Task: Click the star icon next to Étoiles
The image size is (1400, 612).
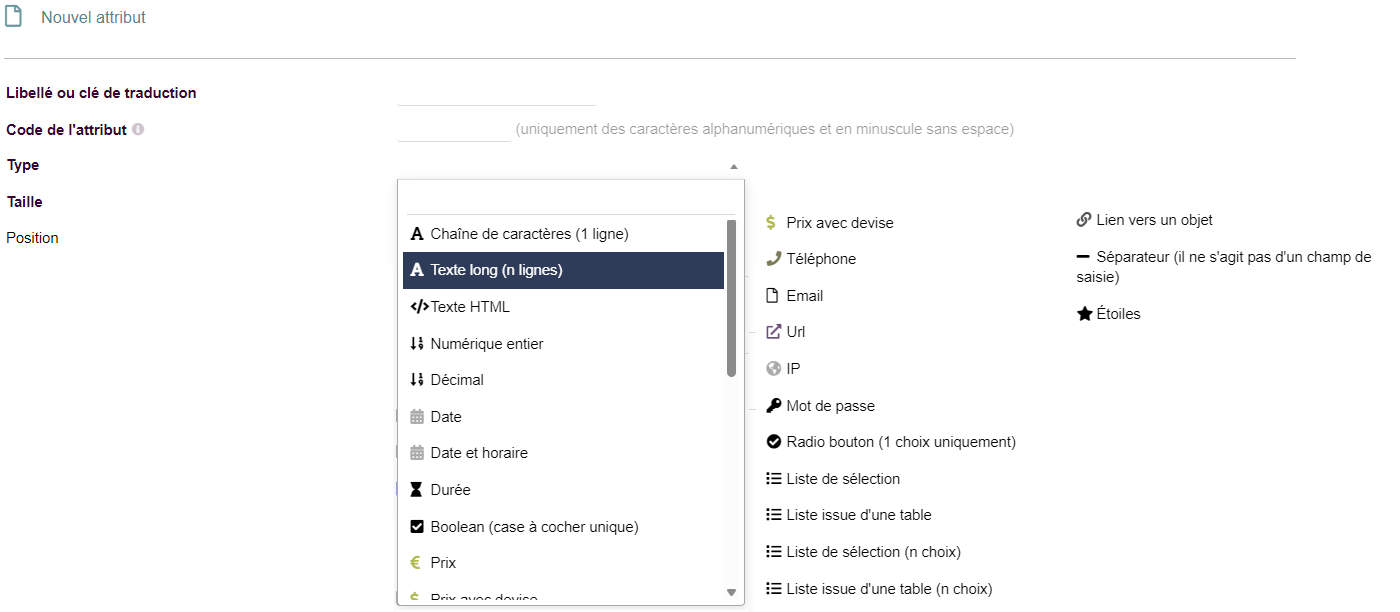Action: [x=1084, y=314]
